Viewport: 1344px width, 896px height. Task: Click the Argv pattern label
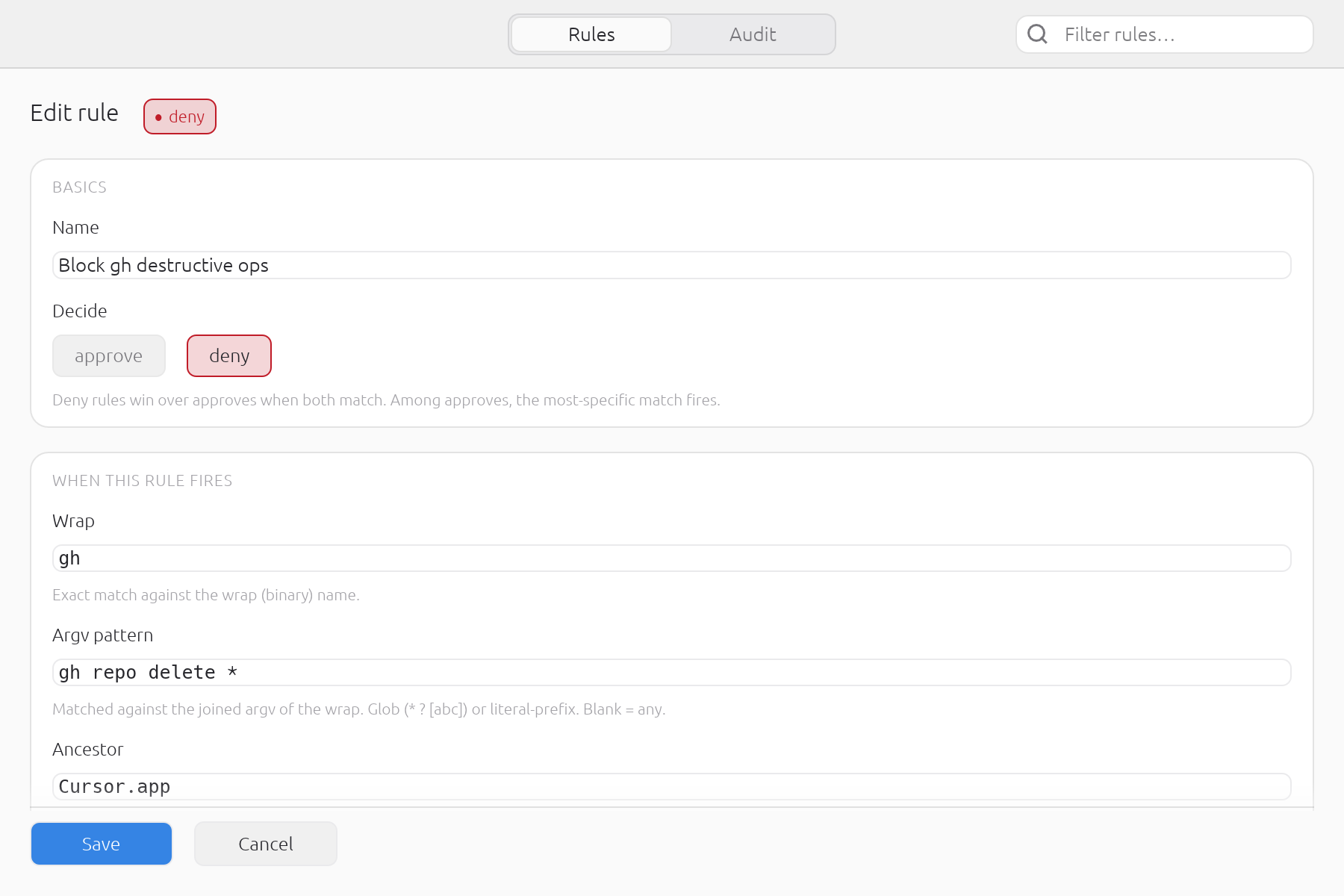point(103,635)
